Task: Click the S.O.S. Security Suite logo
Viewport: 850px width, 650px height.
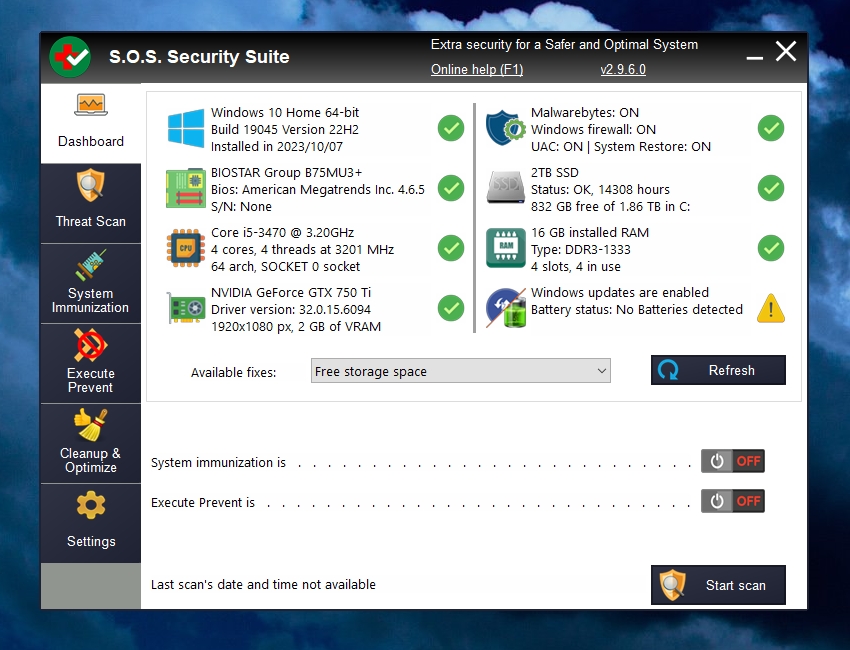Action: tap(70, 56)
